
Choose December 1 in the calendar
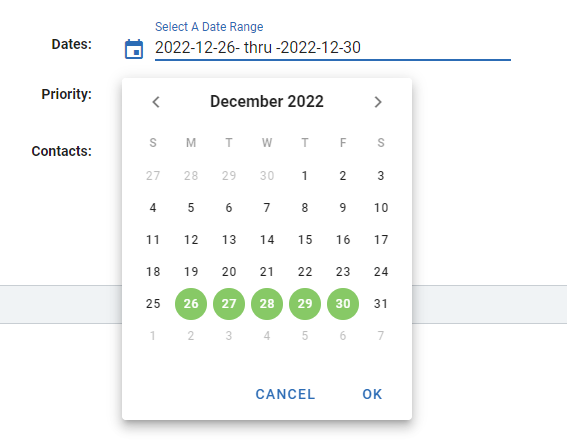point(305,176)
